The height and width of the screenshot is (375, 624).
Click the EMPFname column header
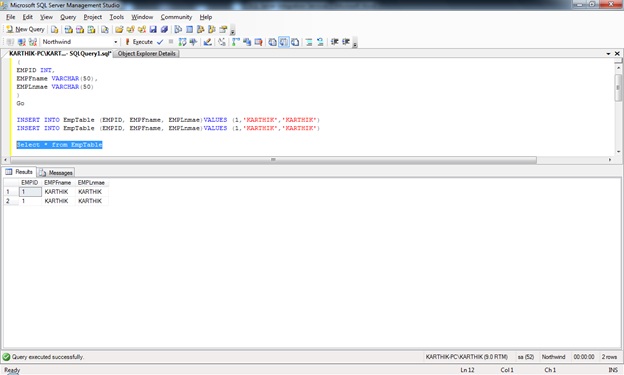pyautogui.click(x=58, y=183)
